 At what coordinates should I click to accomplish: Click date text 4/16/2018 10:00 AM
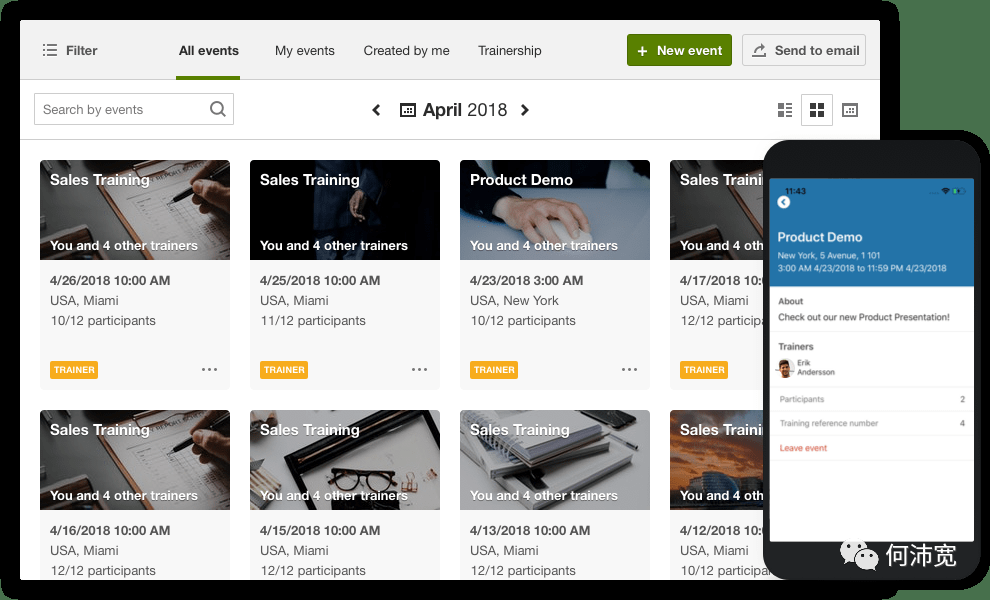tap(110, 531)
